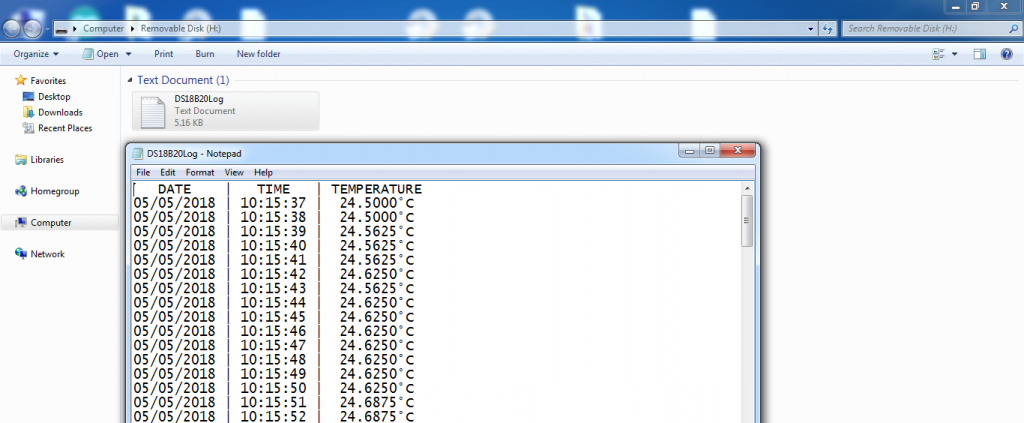Select Downloads in Favorites

[60, 112]
